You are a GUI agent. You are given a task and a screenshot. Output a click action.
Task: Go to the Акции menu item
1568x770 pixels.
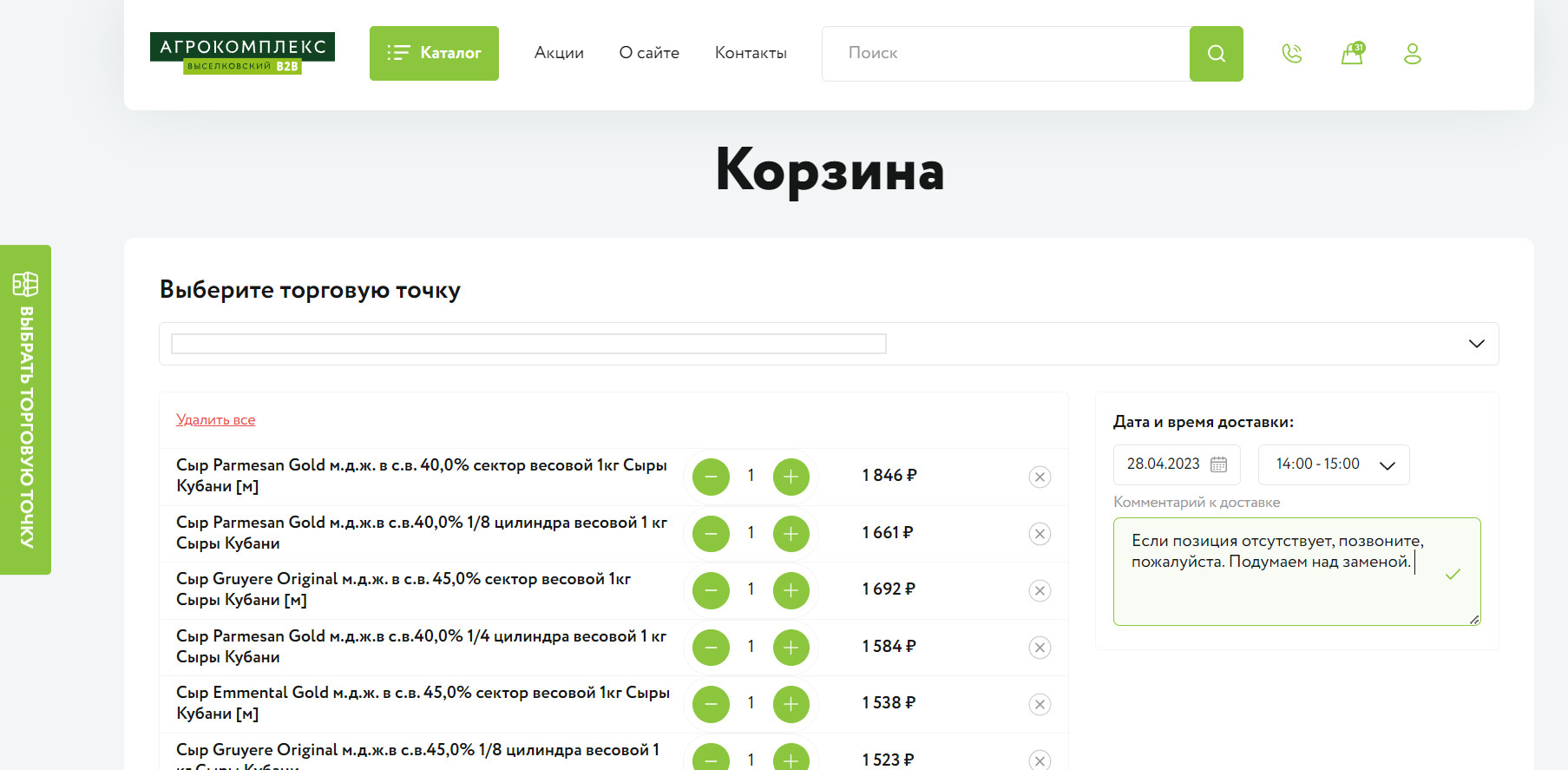point(559,53)
